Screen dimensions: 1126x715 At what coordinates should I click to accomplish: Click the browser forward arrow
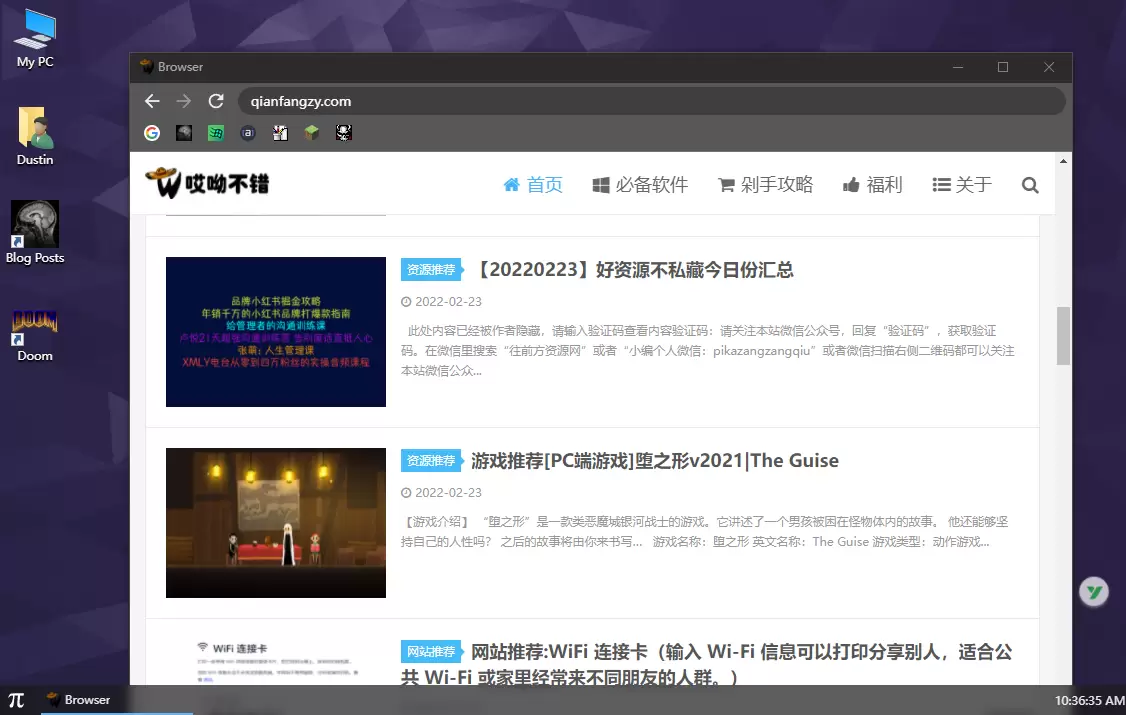pos(184,101)
